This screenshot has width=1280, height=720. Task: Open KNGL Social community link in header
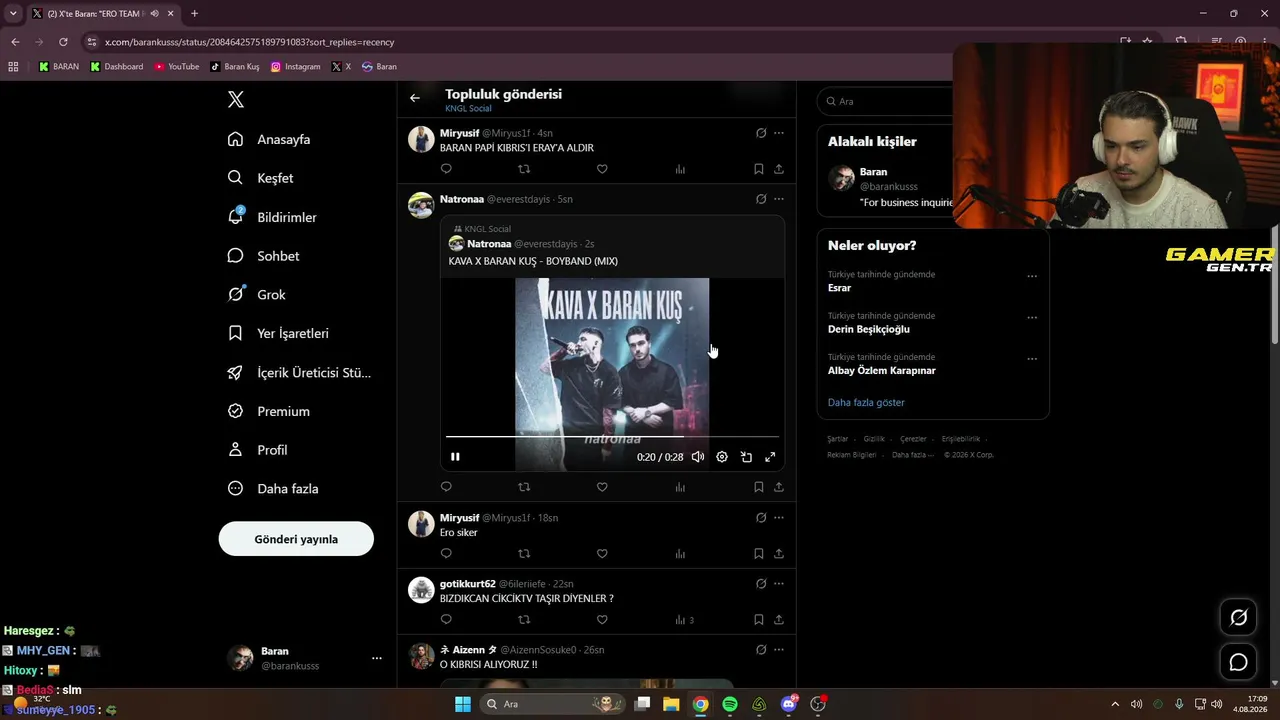coord(468,108)
